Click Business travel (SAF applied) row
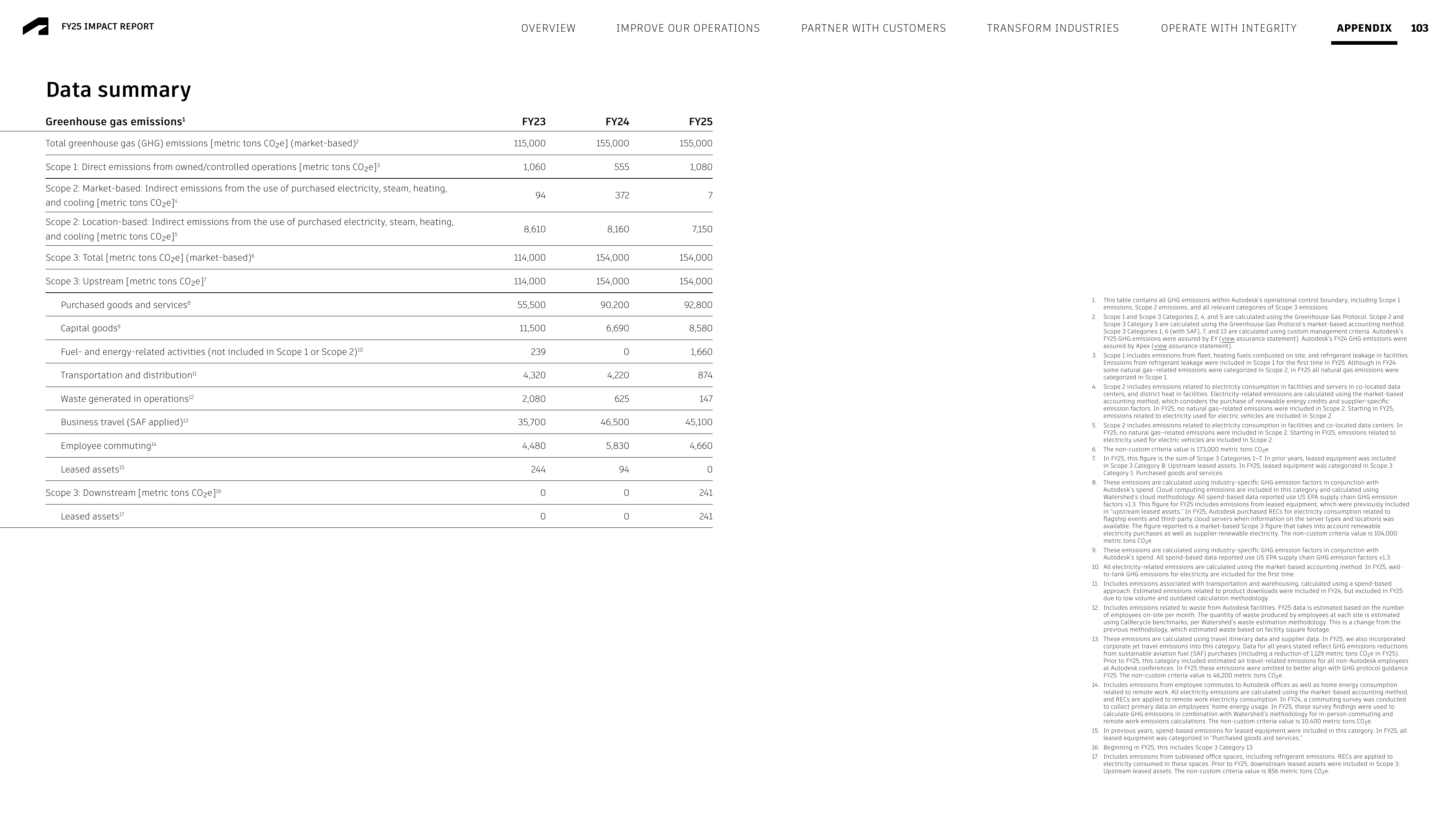 point(379,422)
